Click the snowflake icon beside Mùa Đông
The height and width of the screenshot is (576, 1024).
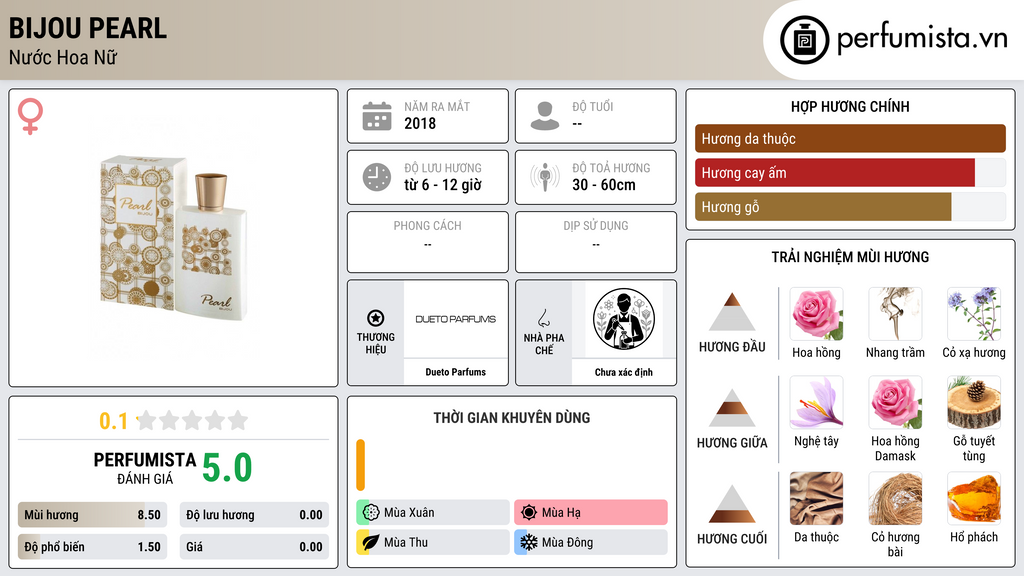(x=529, y=542)
